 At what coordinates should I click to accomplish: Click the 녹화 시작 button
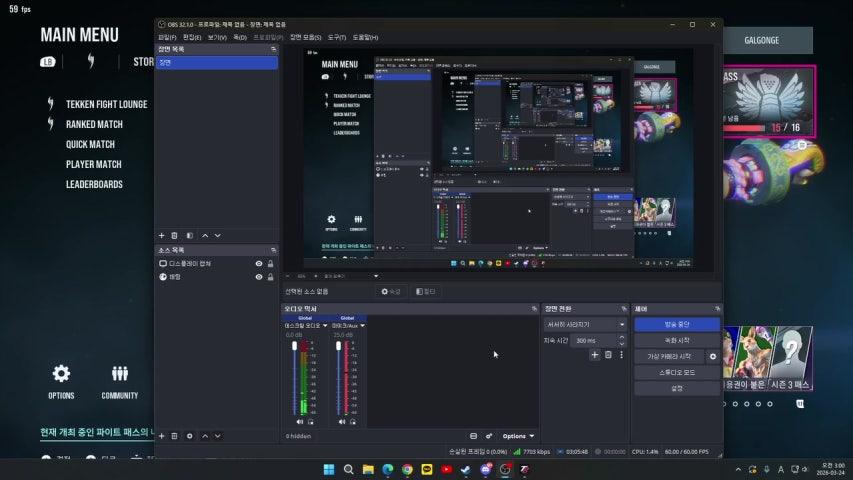677,340
